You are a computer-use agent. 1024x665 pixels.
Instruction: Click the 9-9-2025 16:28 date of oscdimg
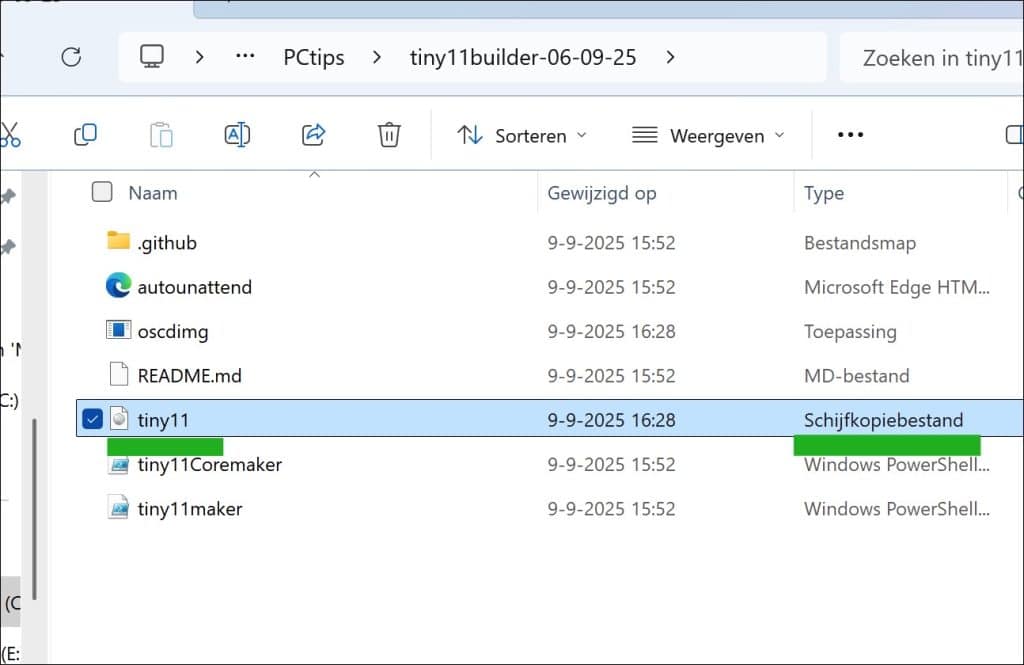click(611, 331)
